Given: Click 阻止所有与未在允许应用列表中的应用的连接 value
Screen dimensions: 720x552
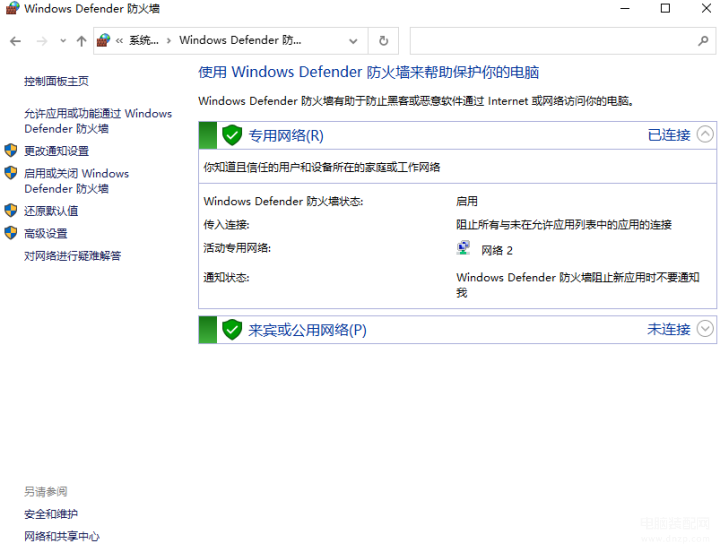Looking at the screenshot, I should 564,225.
